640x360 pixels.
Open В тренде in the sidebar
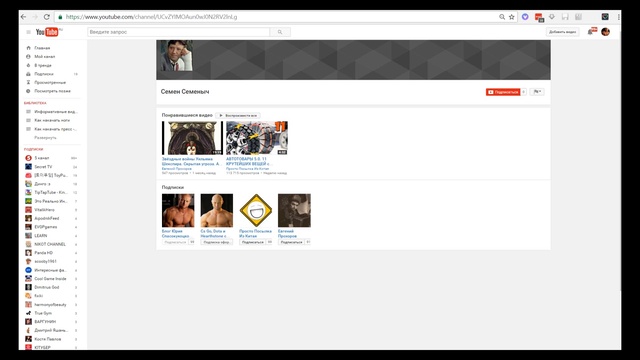click(43, 65)
